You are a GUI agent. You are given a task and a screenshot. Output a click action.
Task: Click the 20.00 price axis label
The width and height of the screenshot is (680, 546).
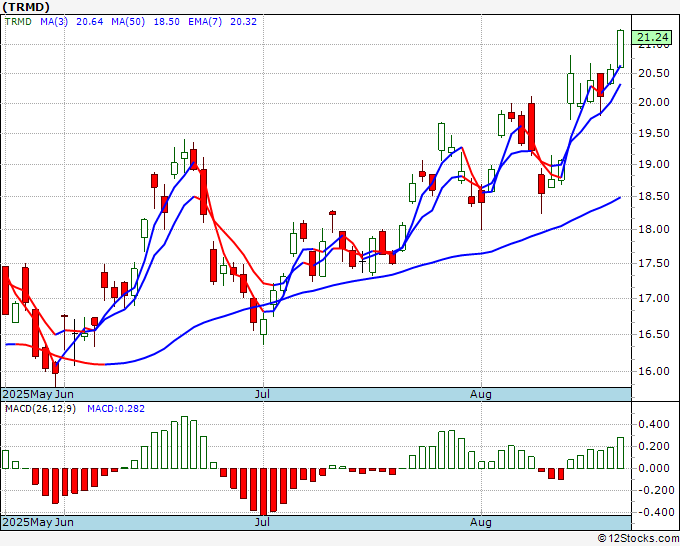pos(654,102)
